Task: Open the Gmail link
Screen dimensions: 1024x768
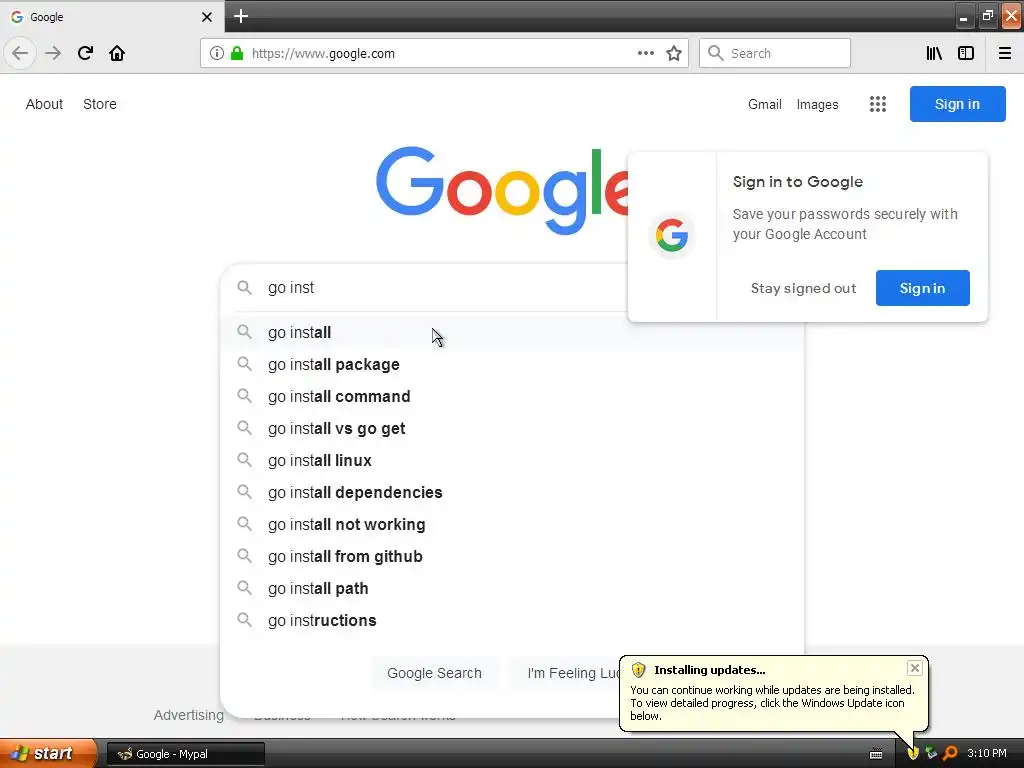Action: tap(765, 104)
